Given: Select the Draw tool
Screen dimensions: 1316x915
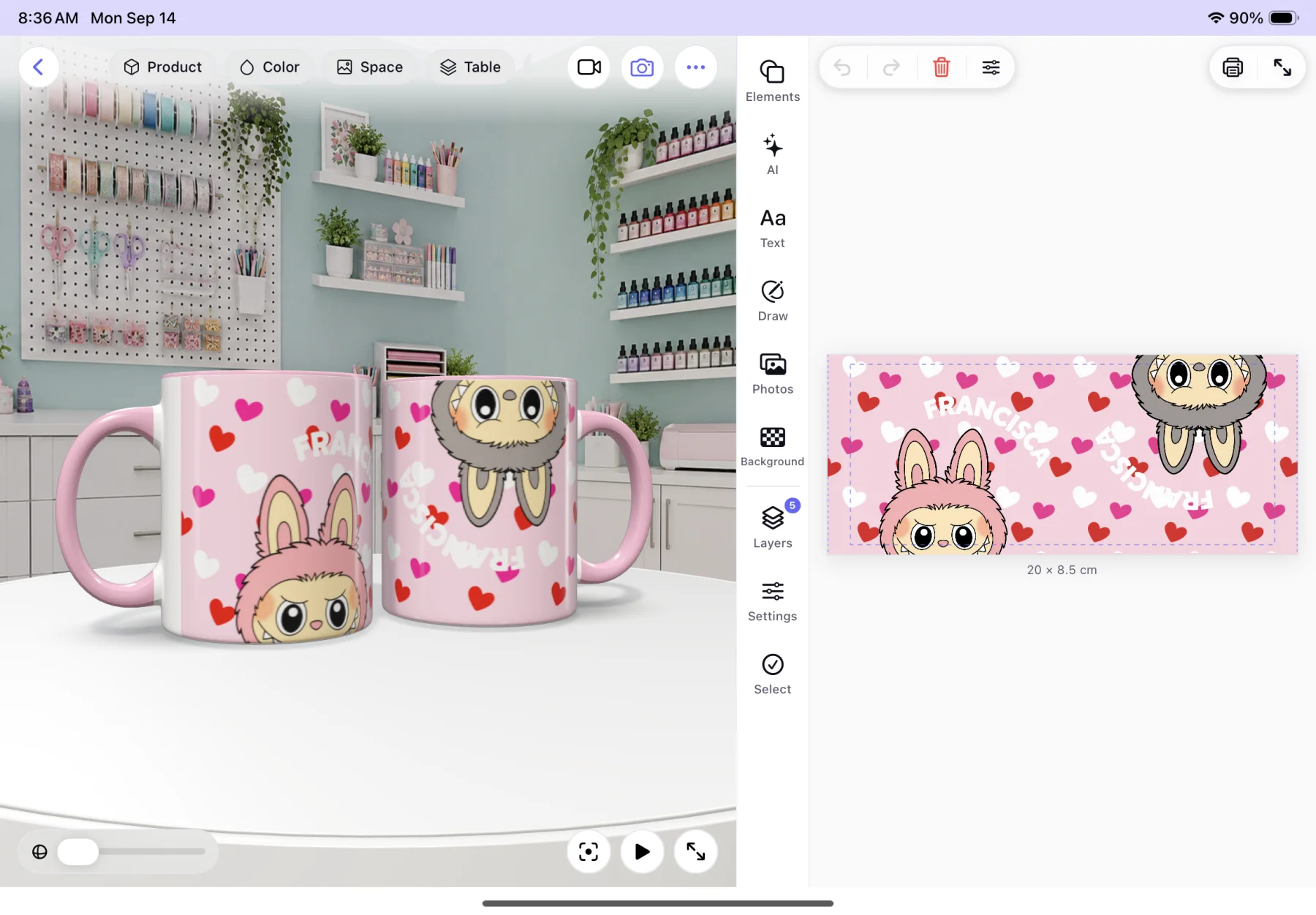Looking at the screenshot, I should (773, 301).
